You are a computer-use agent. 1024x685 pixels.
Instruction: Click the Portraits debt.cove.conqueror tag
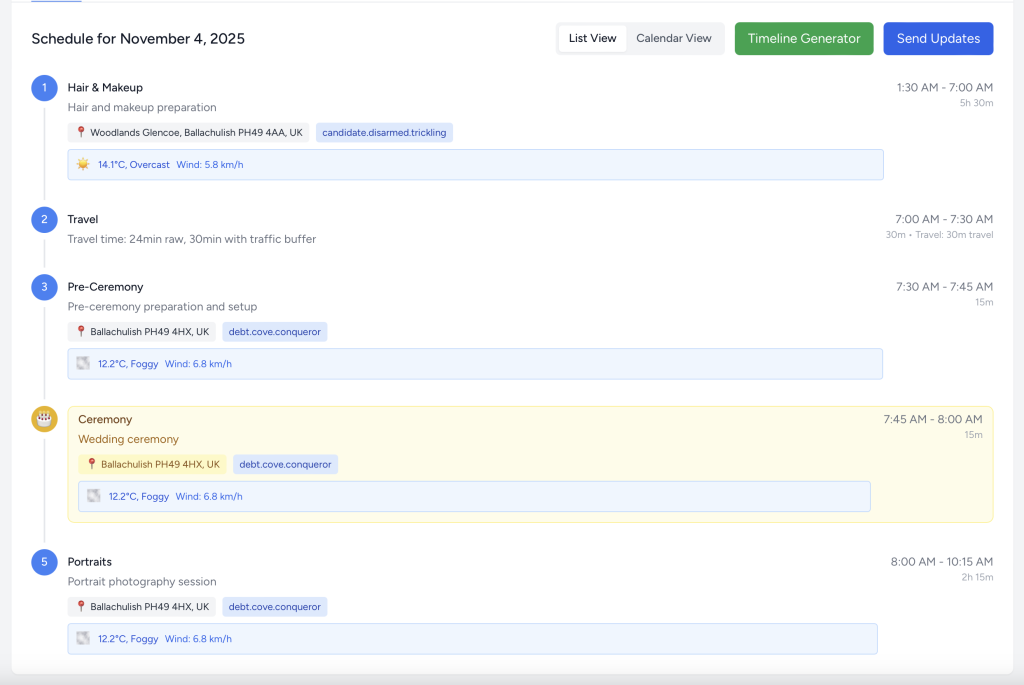tap(274, 607)
